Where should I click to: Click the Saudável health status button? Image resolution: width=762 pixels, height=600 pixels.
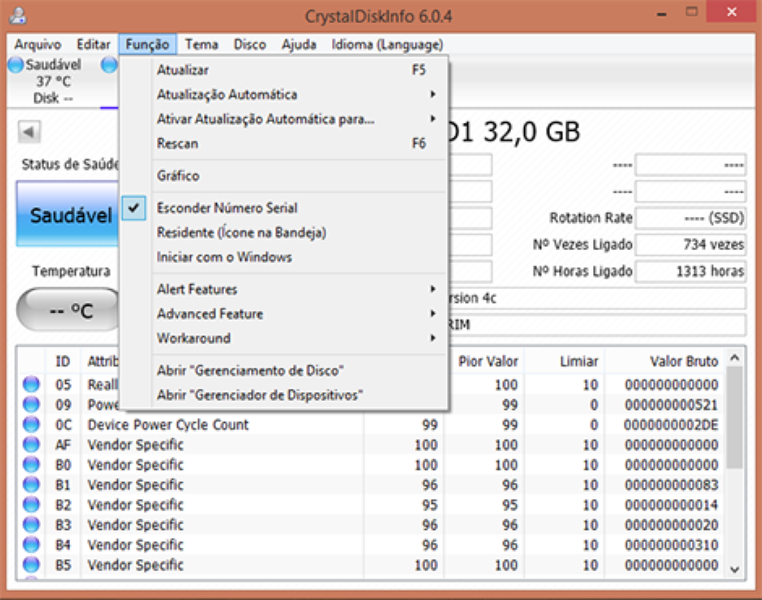(x=68, y=214)
